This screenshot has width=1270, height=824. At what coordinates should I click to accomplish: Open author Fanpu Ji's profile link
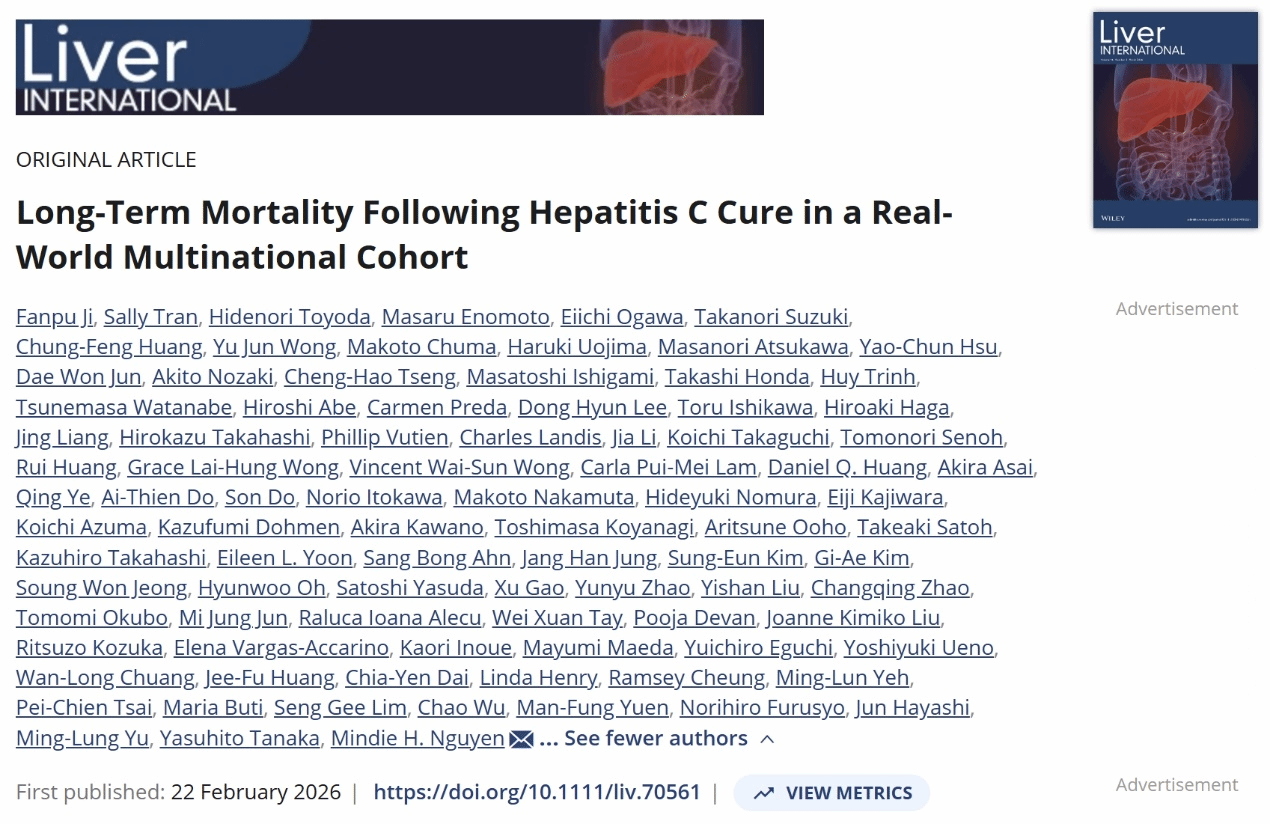pyautogui.click(x=54, y=317)
